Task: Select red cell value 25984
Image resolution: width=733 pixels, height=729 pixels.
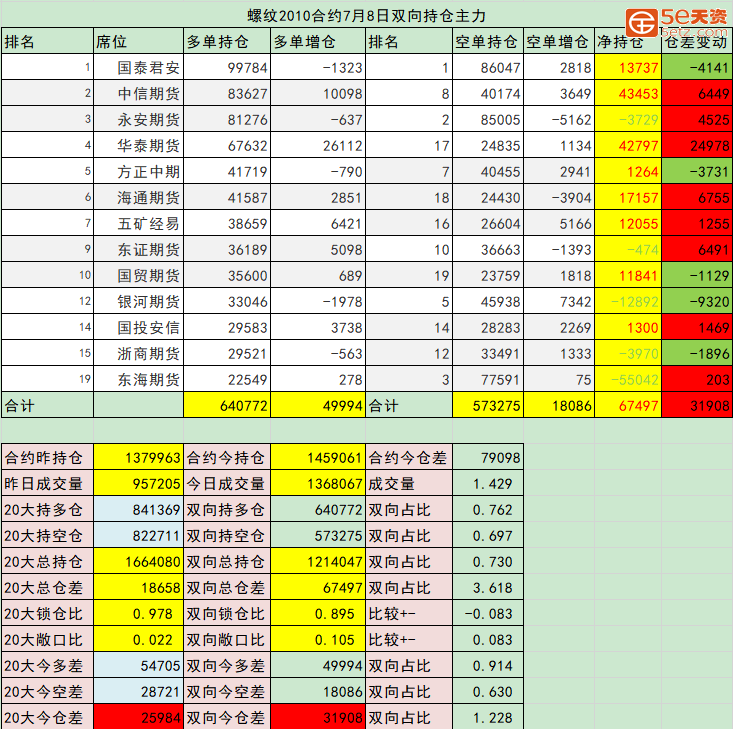Action: click(138, 717)
